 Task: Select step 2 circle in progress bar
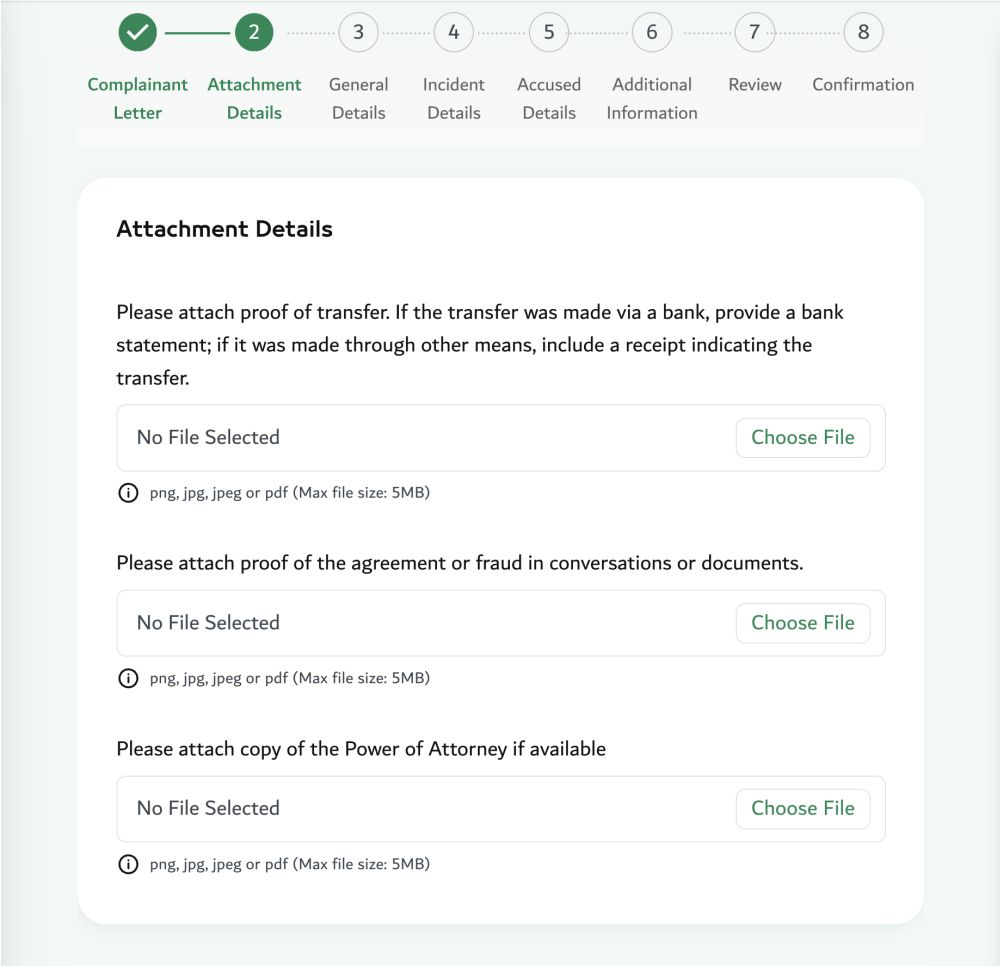coord(254,32)
